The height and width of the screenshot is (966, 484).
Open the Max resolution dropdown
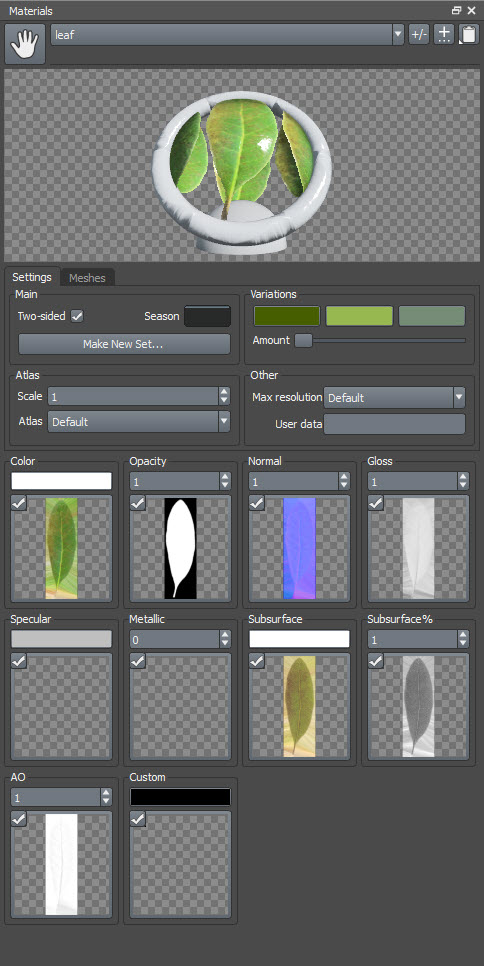(394, 398)
